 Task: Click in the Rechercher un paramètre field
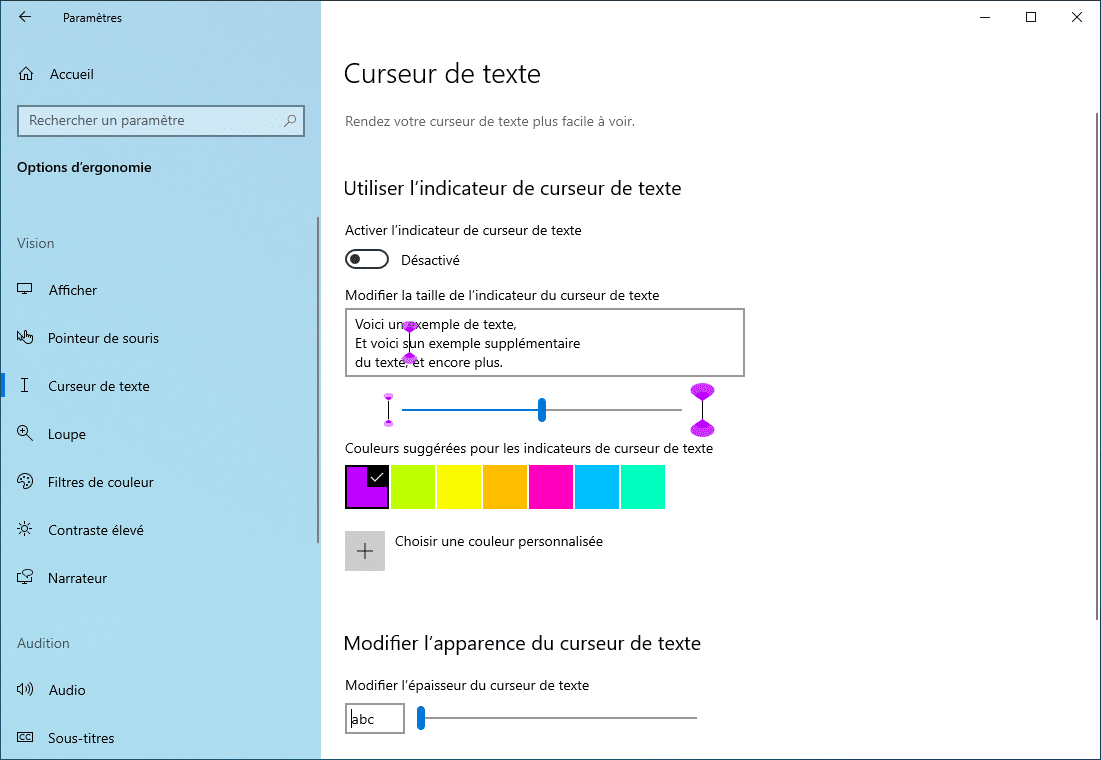161,121
